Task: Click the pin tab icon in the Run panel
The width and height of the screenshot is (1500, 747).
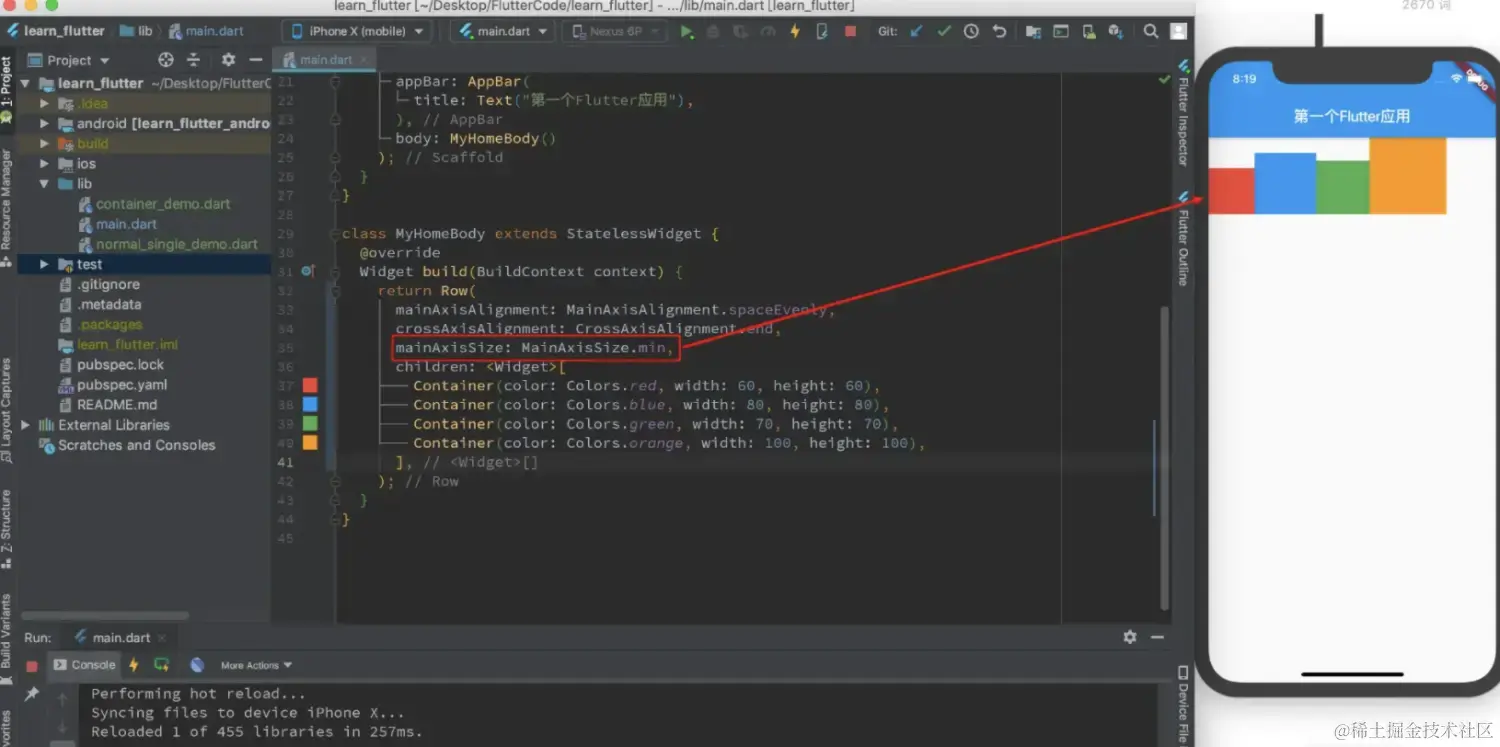Action: coord(32,693)
